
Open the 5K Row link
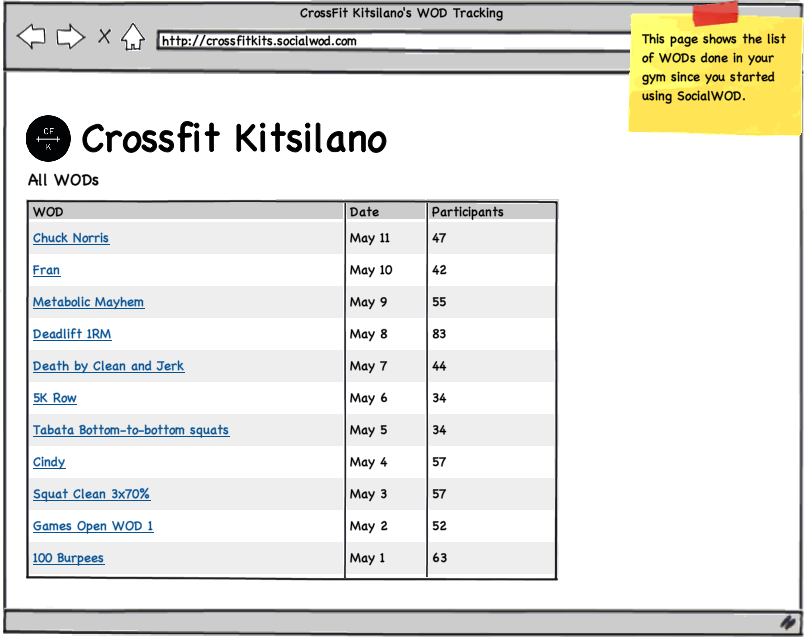coord(54,398)
